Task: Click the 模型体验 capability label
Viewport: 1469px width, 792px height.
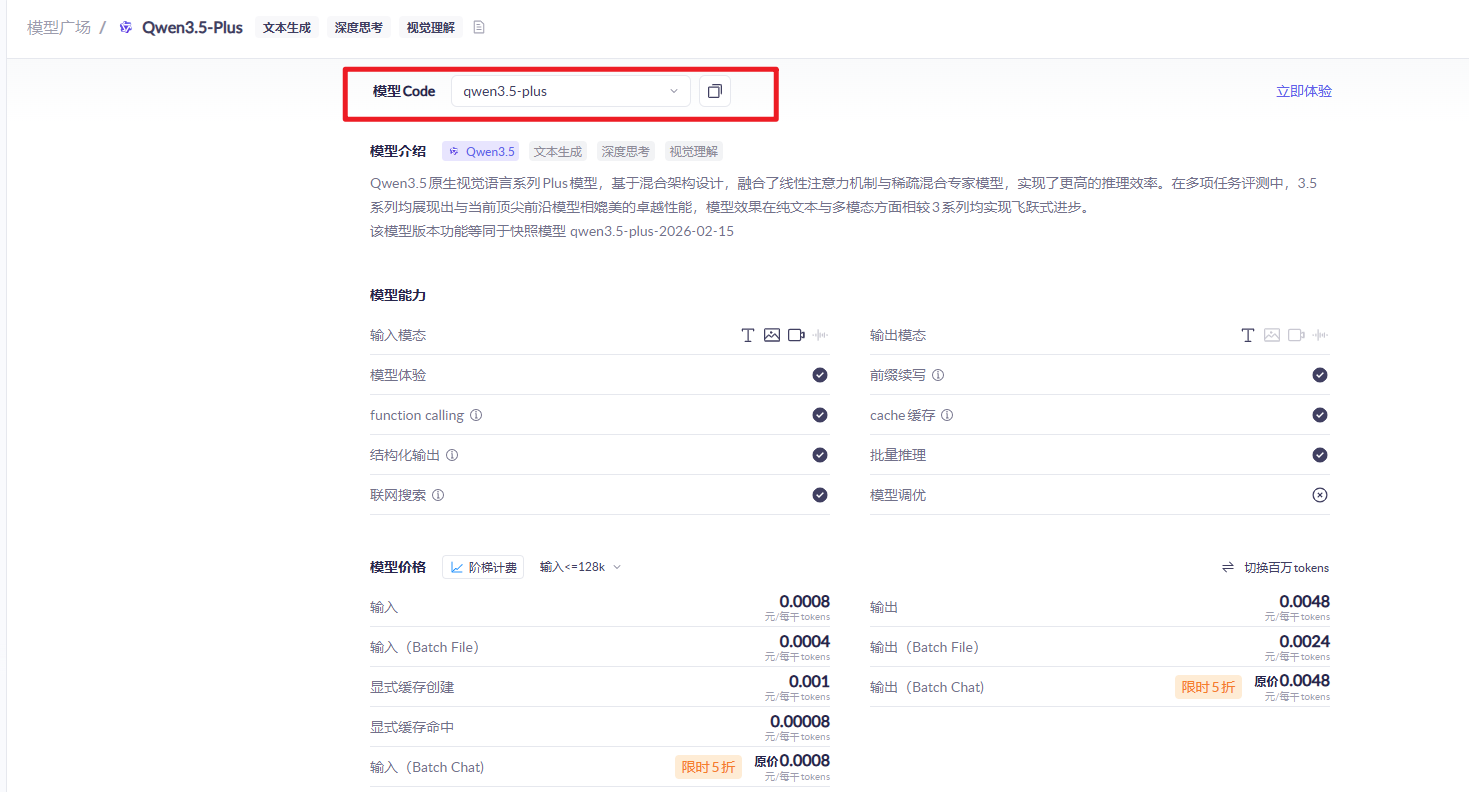Action: 398,375
